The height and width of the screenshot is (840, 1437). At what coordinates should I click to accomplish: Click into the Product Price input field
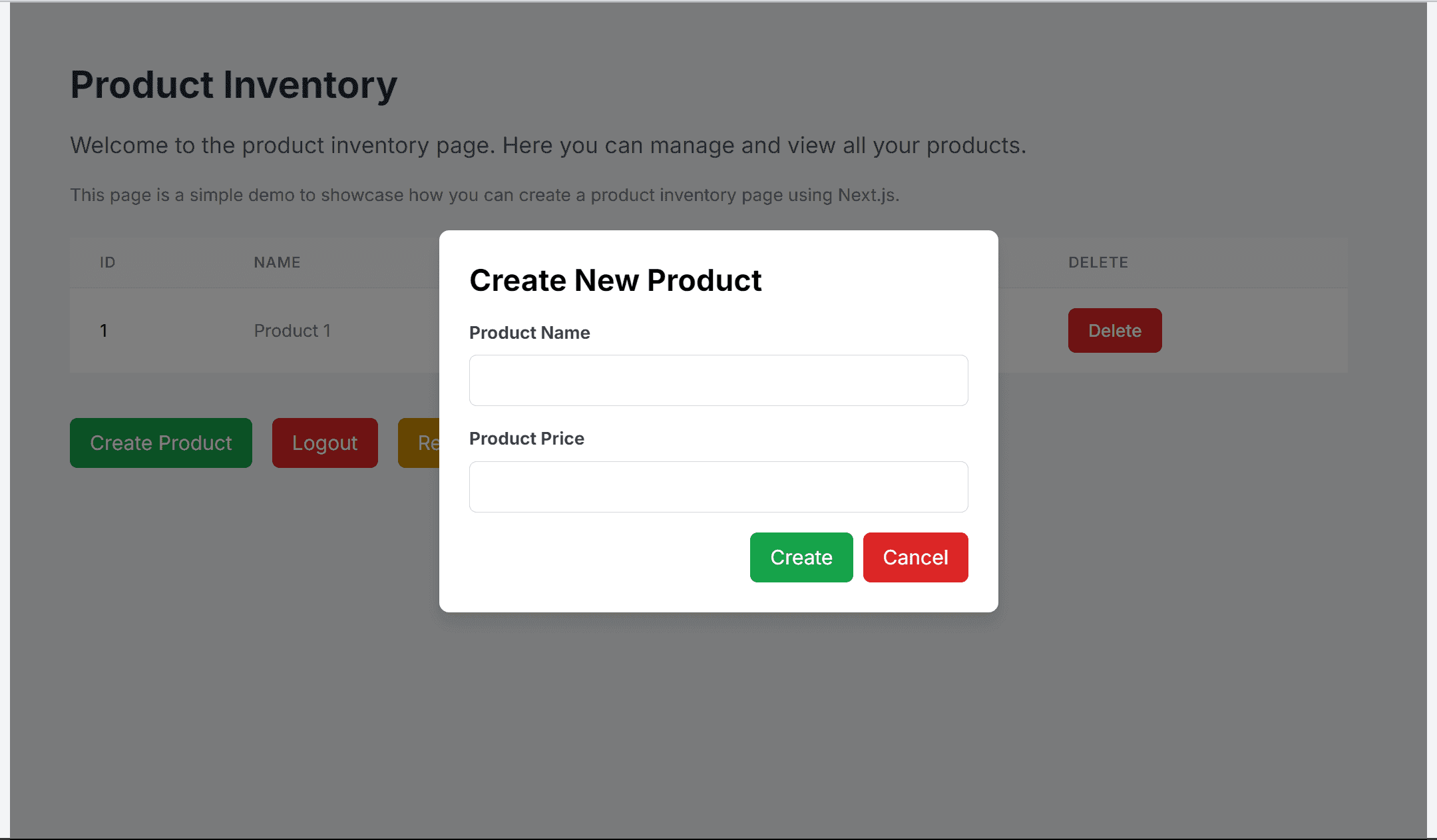tap(718, 487)
